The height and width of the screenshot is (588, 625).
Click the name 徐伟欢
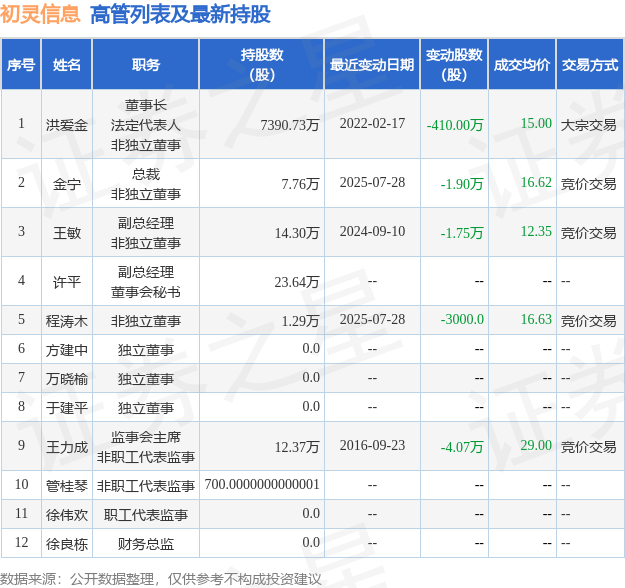point(67,515)
